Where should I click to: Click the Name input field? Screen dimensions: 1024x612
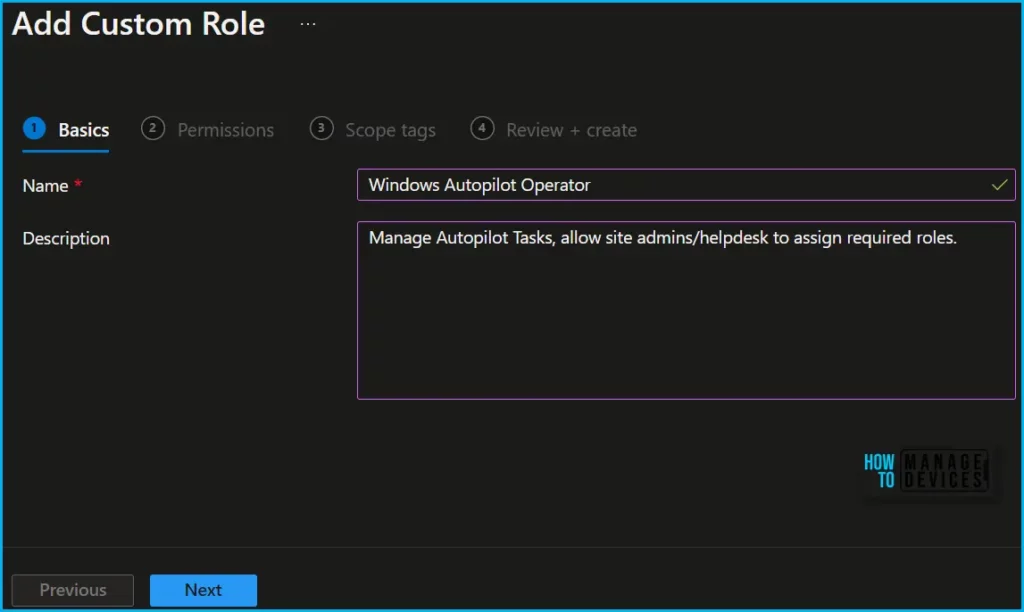tap(686, 185)
